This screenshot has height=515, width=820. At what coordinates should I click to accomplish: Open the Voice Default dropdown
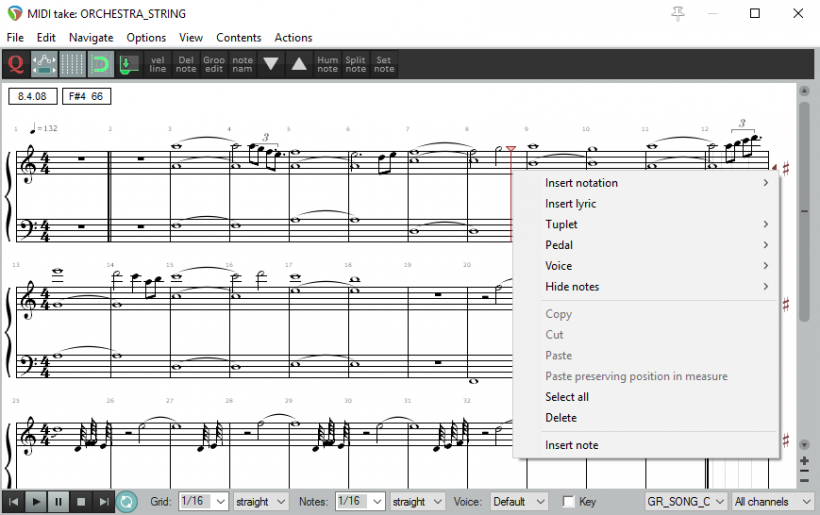point(519,501)
